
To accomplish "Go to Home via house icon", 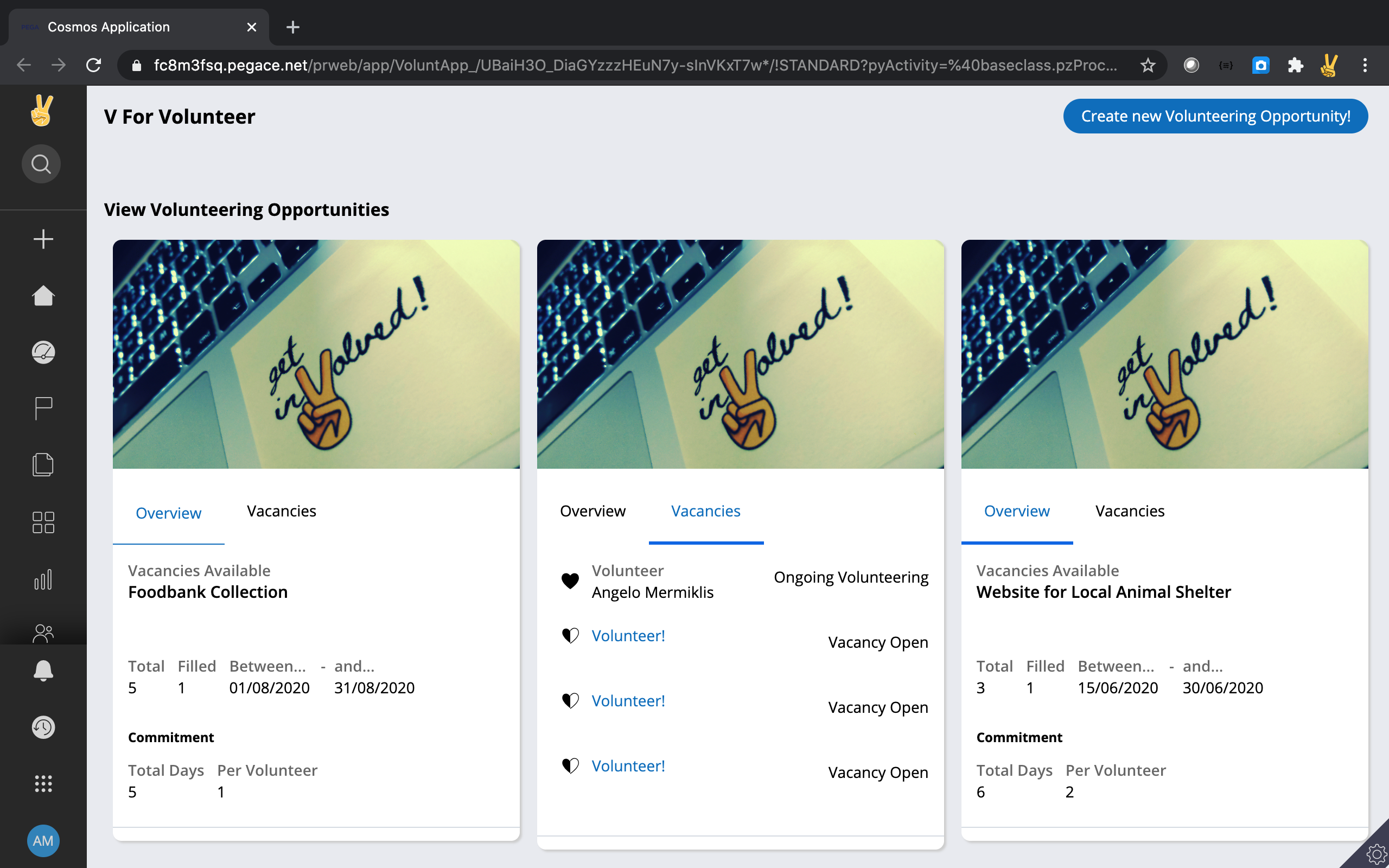I will pyautogui.click(x=43, y=296).
